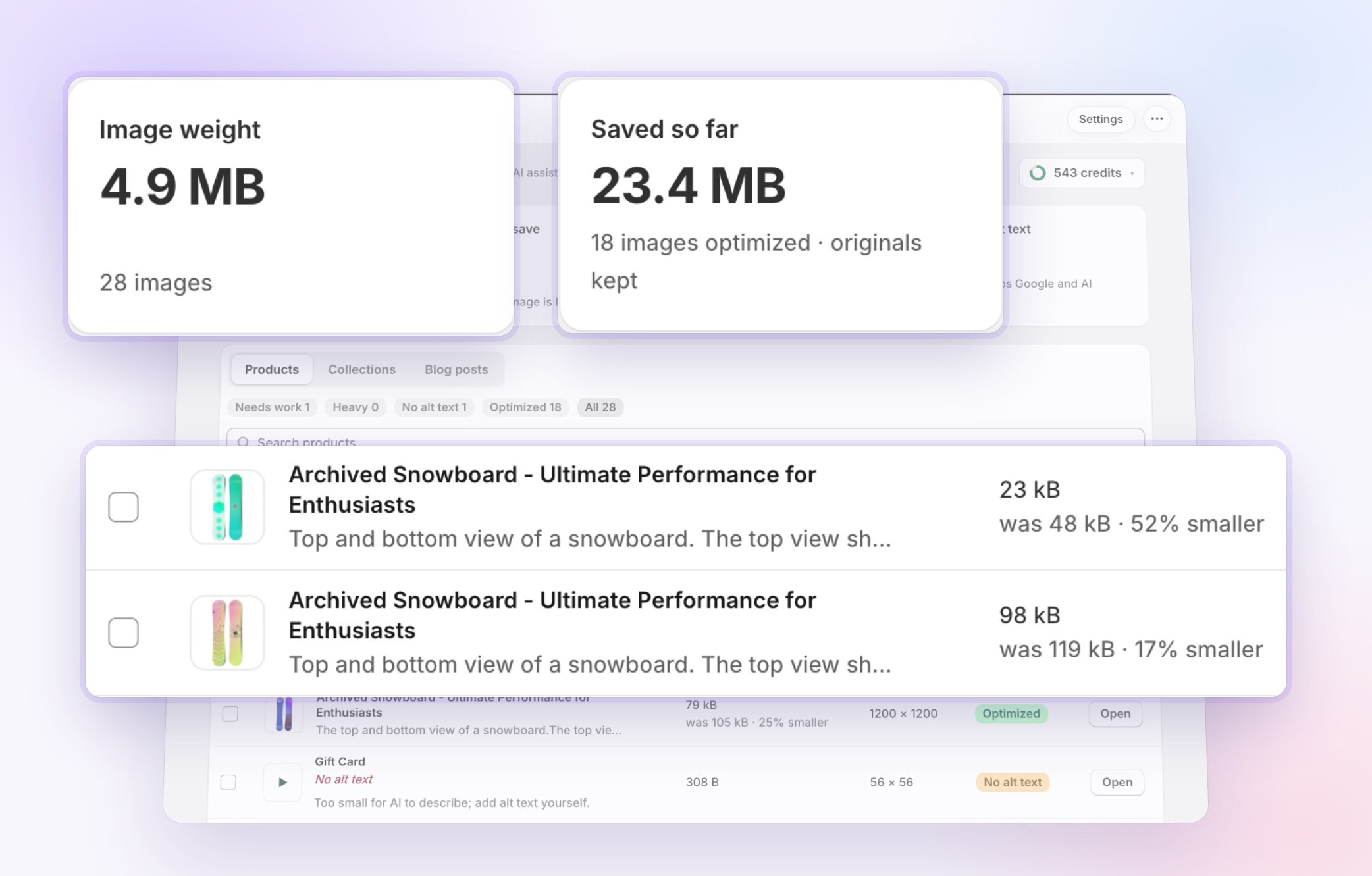1372x876 pixels.
Task: Open the three-dot more options menu
Action: [x=1157, y=119]
